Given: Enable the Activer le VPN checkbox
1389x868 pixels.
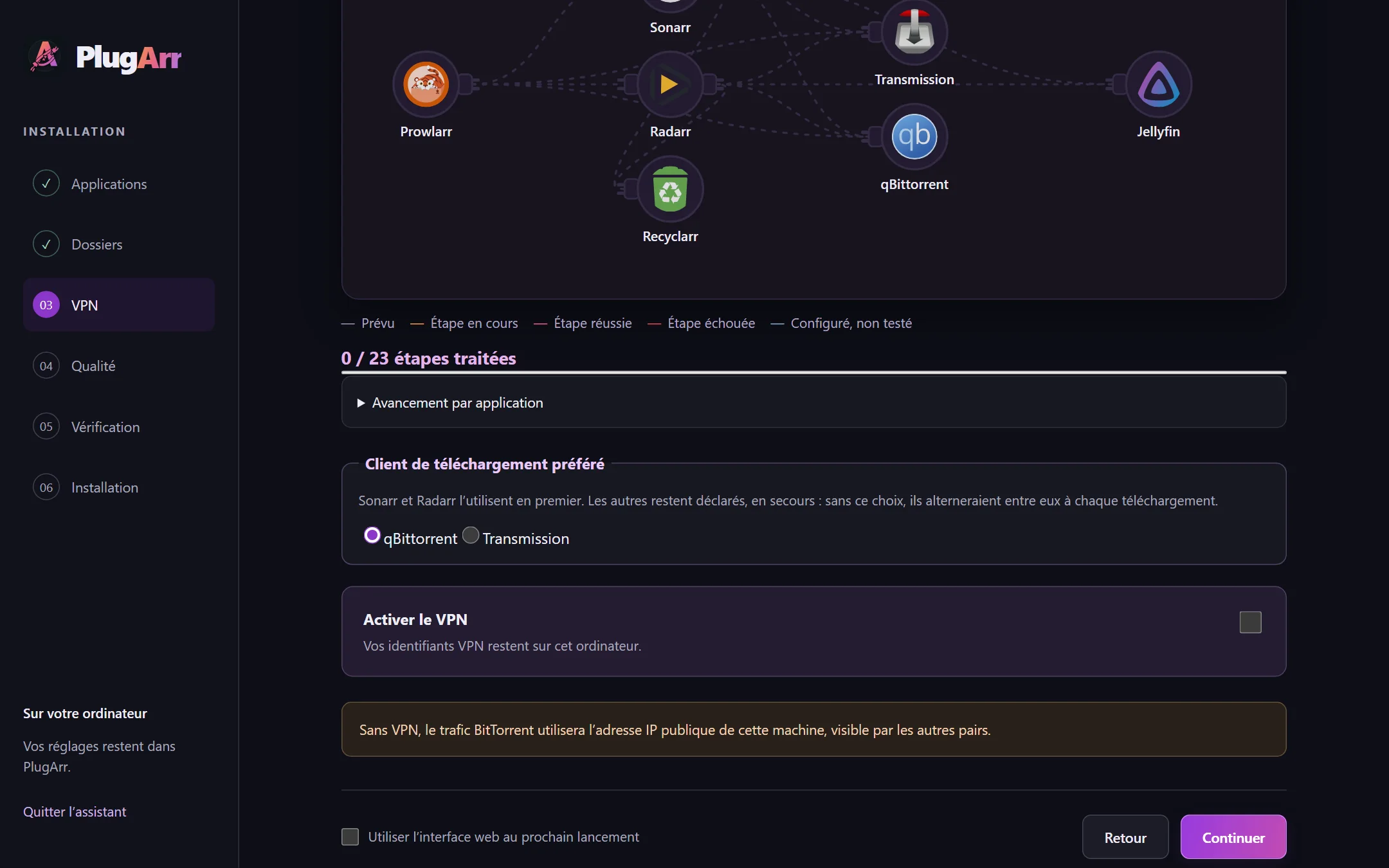Looking at the screenshot, I should pos(1250,622).
